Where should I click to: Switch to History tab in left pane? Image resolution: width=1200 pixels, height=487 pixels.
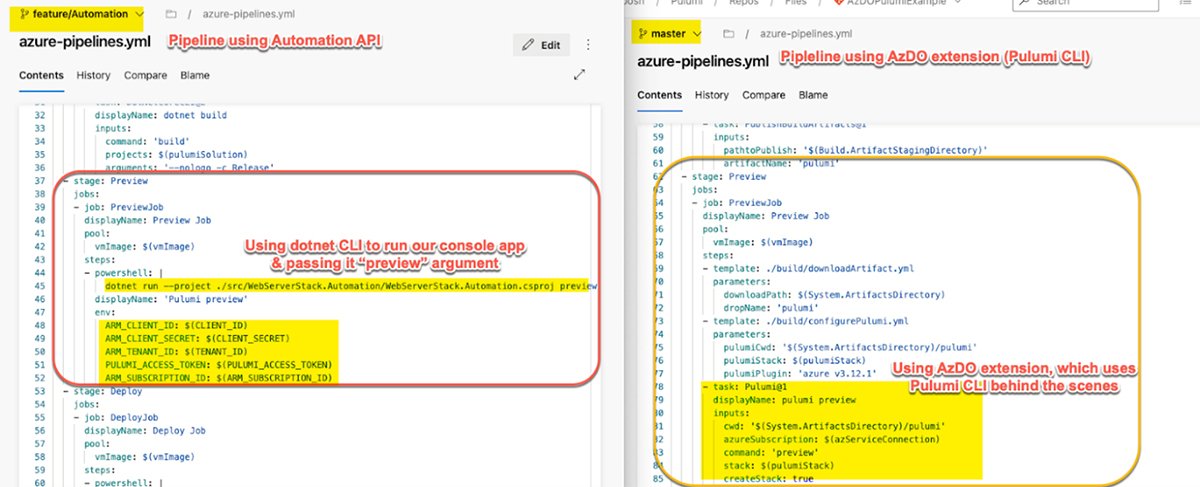click(94, 75)
